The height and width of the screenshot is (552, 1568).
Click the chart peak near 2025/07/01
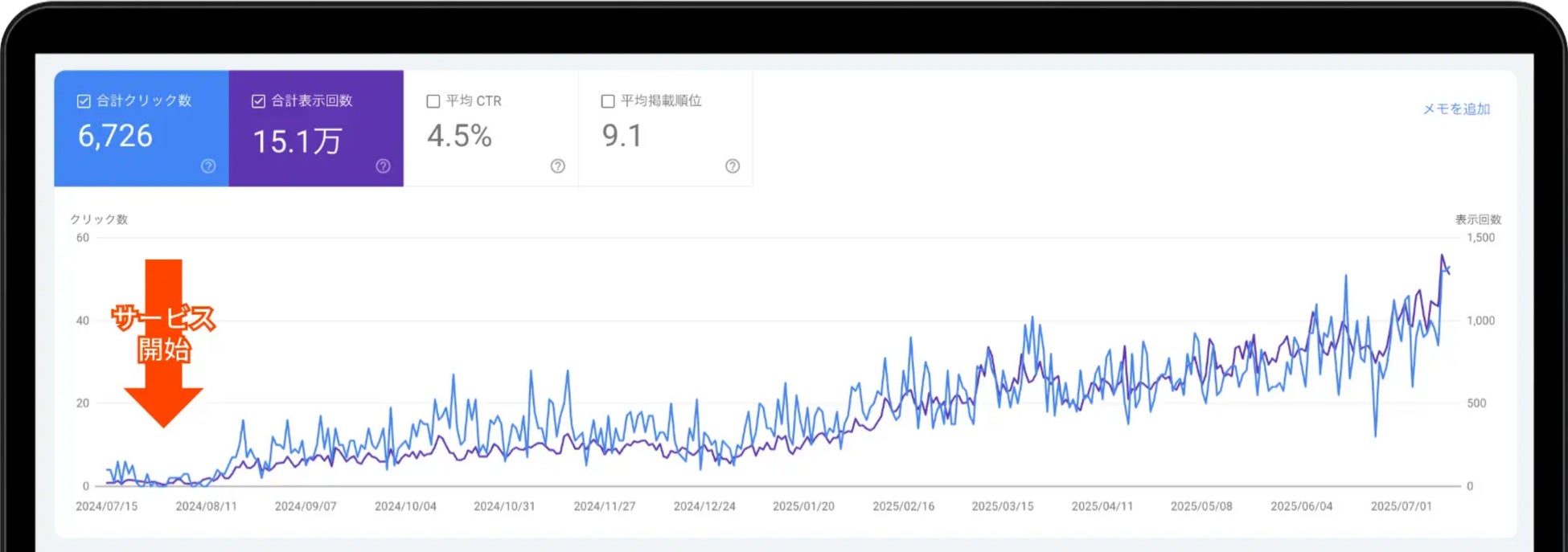click(x=1442, y=256)
